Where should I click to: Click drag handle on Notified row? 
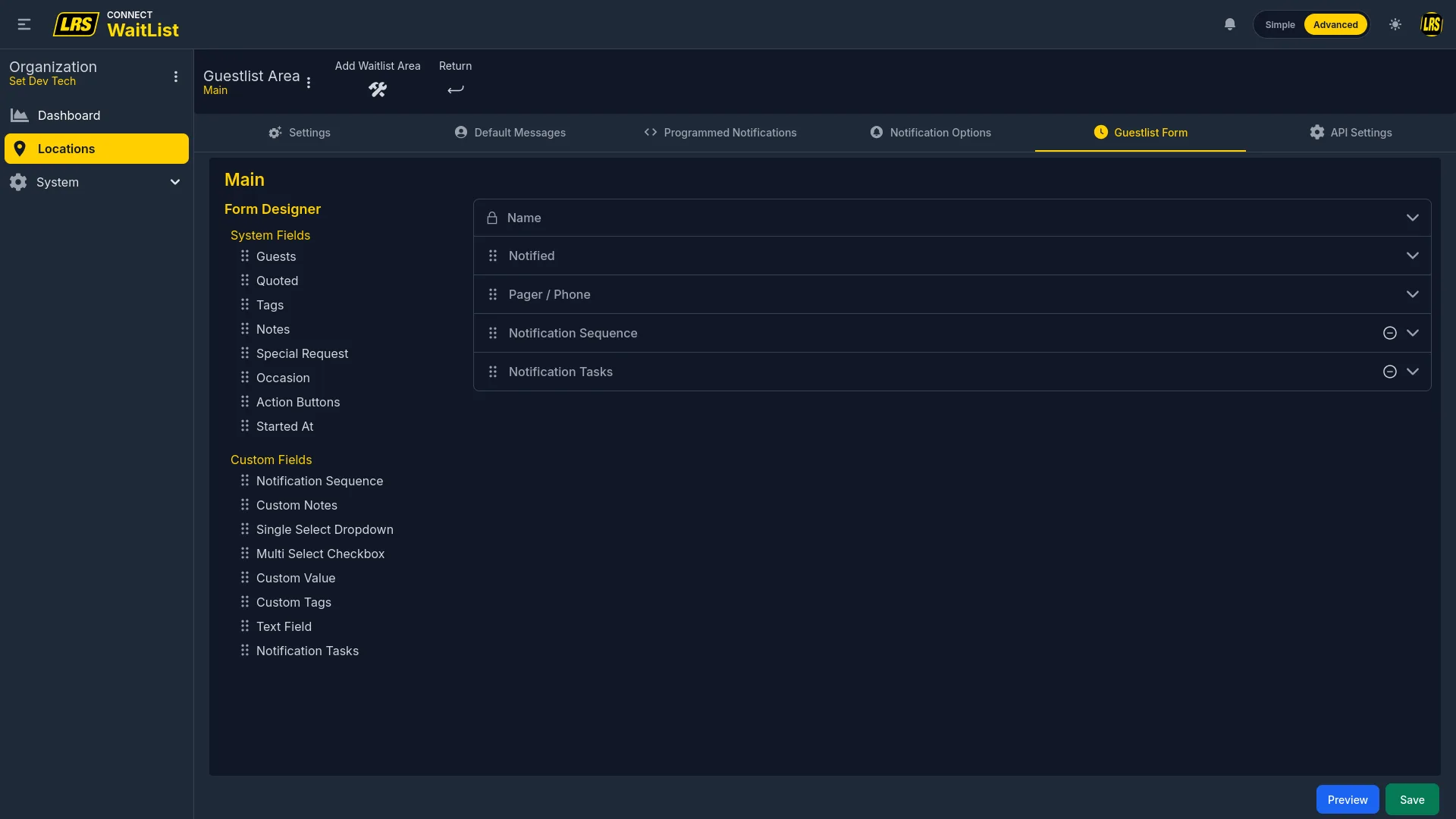(493, 256)
